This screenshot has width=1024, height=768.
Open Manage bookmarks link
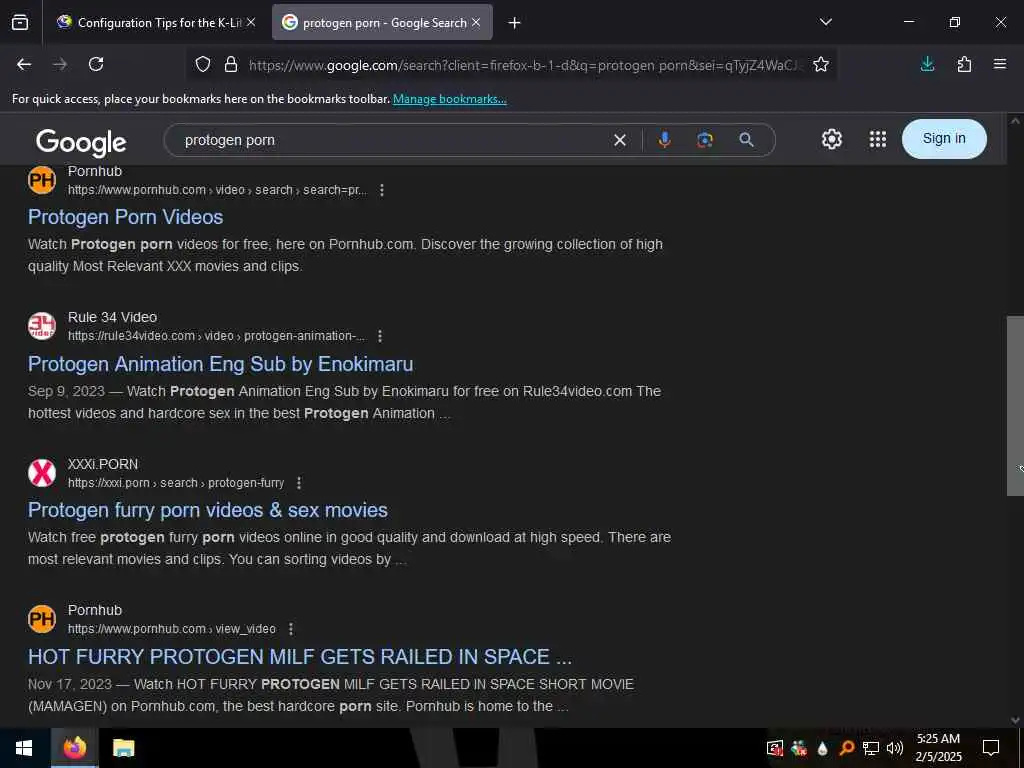(449, 99)
